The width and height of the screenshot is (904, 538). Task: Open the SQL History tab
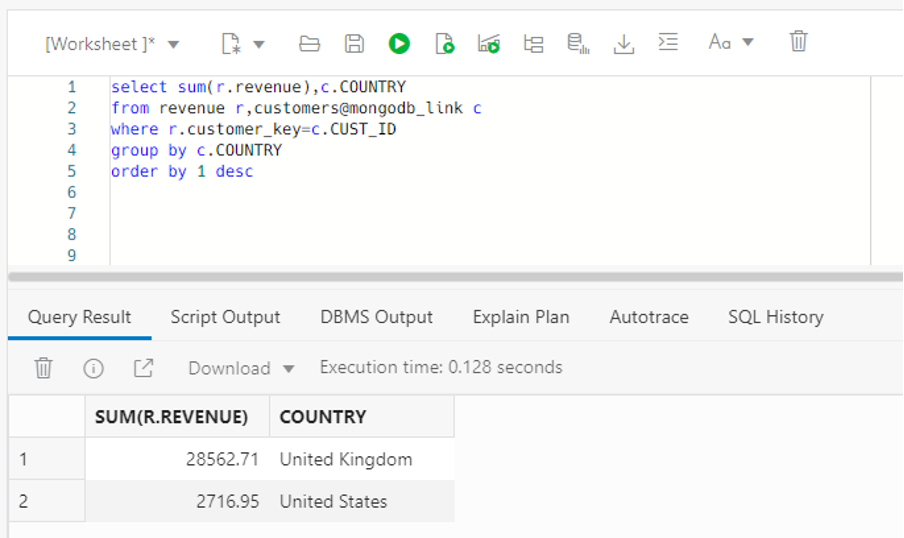click(x=776, y=317)
